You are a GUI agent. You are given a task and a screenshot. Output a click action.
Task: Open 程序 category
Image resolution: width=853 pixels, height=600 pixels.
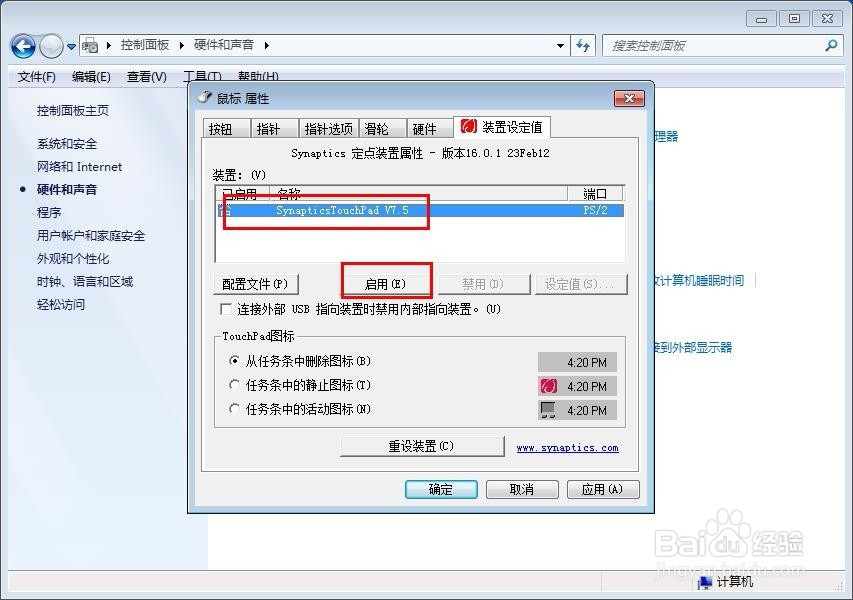pyautogui.click(x=49, y=212)
